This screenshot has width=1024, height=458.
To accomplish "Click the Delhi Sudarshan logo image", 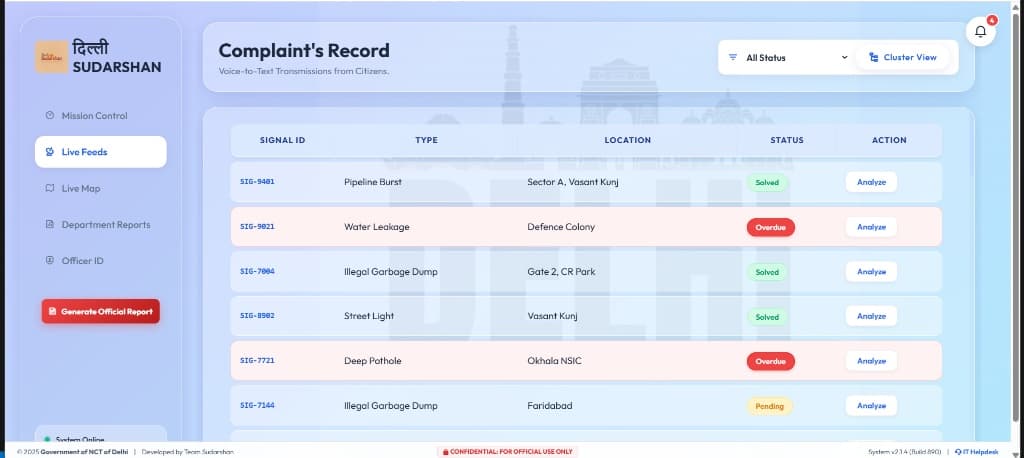I will pos(52,57).
